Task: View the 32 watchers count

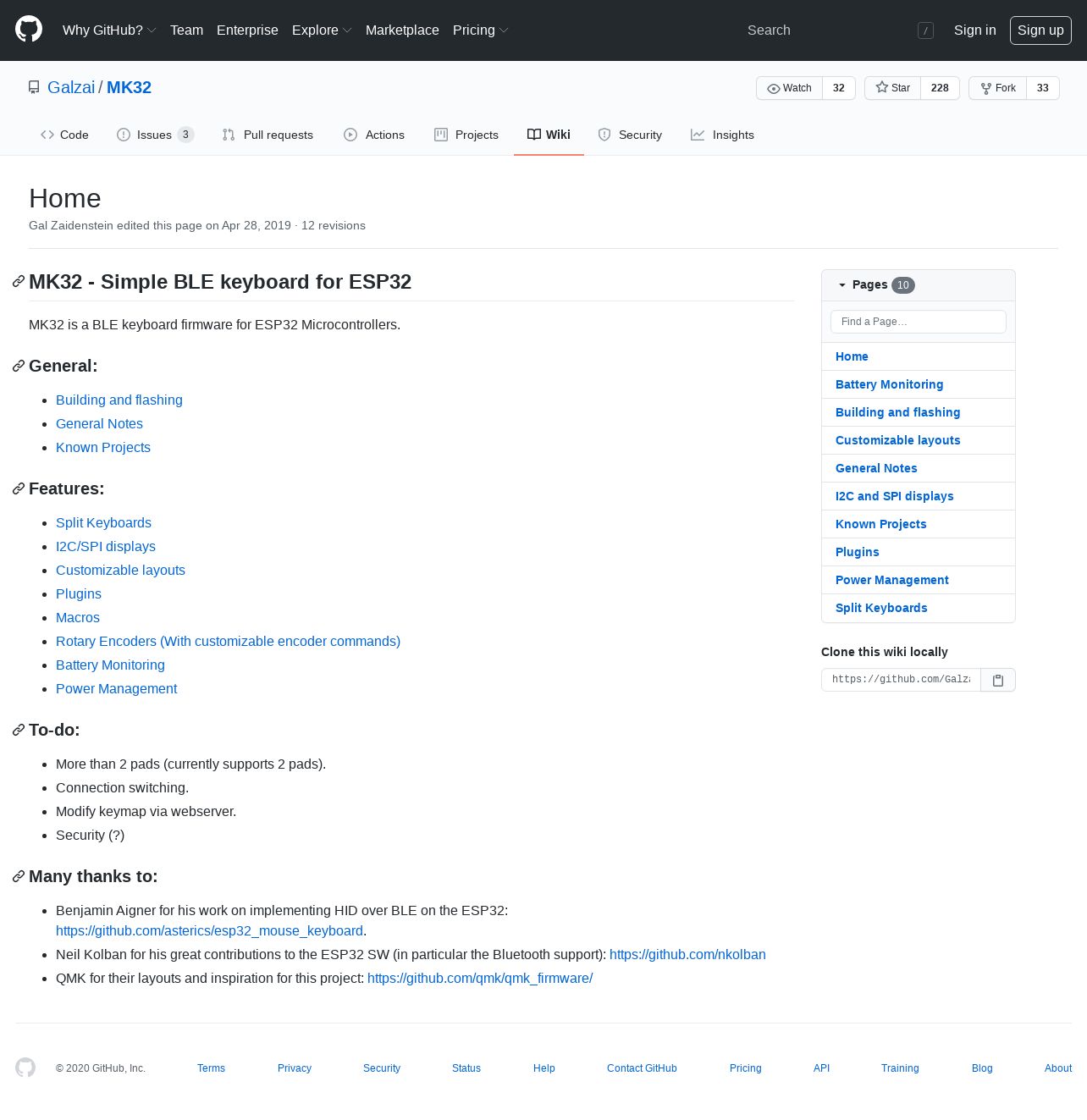Action: point(839,88)
